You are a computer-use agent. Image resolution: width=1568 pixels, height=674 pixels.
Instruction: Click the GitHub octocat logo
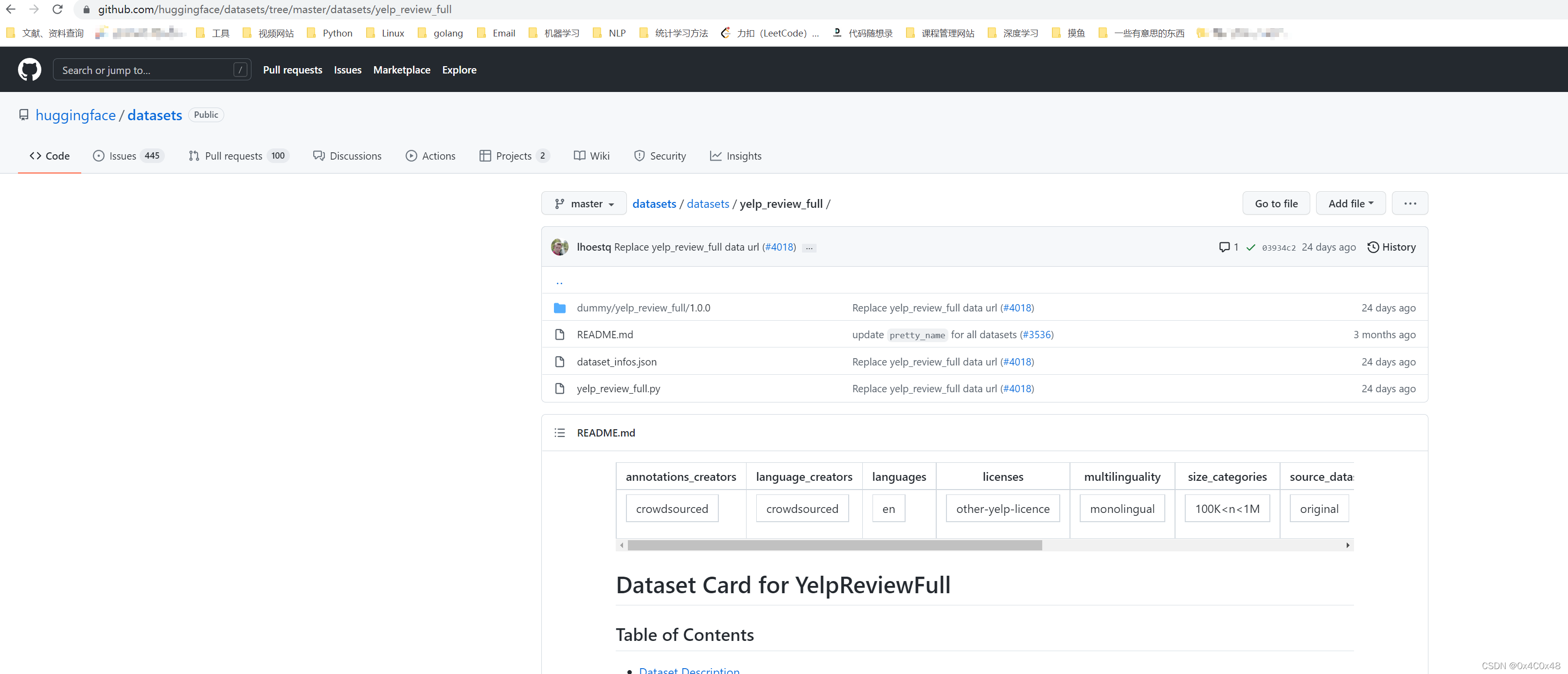tap(29, 70)
